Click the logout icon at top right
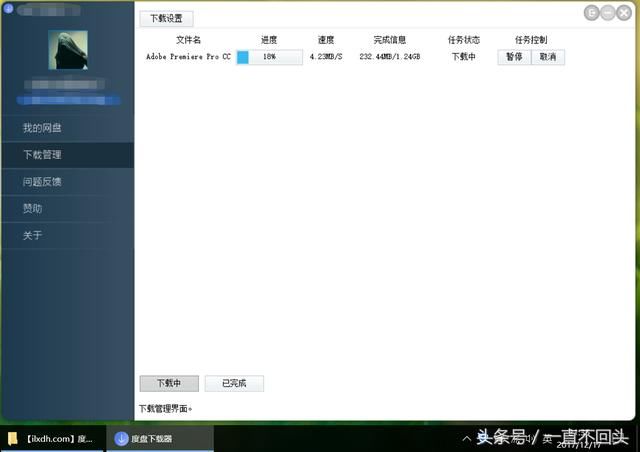This screenshot has height=452, width=640. click(591, 13)
